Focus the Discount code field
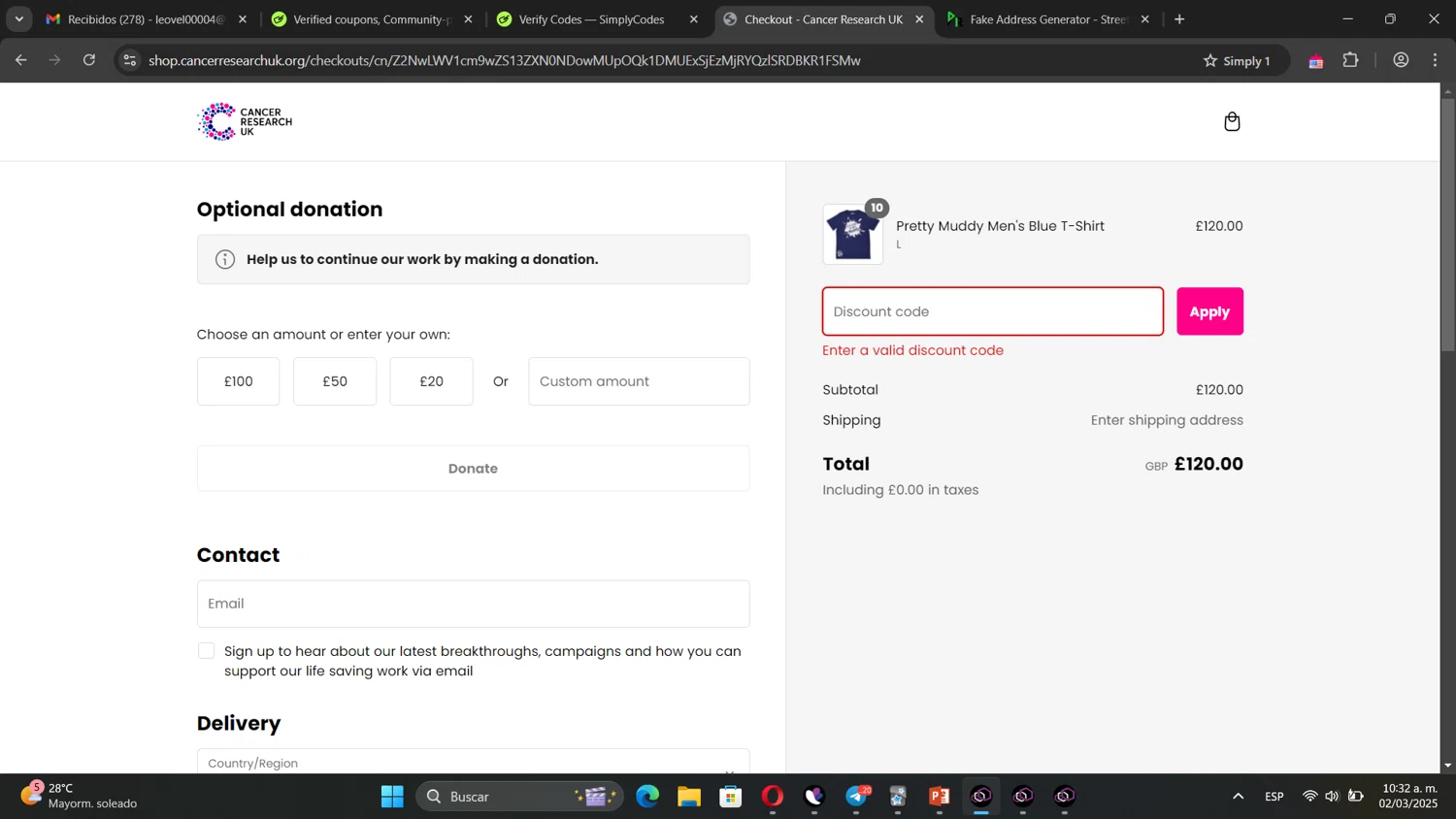Image resolution: width=1456 pixels, height=819 pixels. click(x=992, y=311)
